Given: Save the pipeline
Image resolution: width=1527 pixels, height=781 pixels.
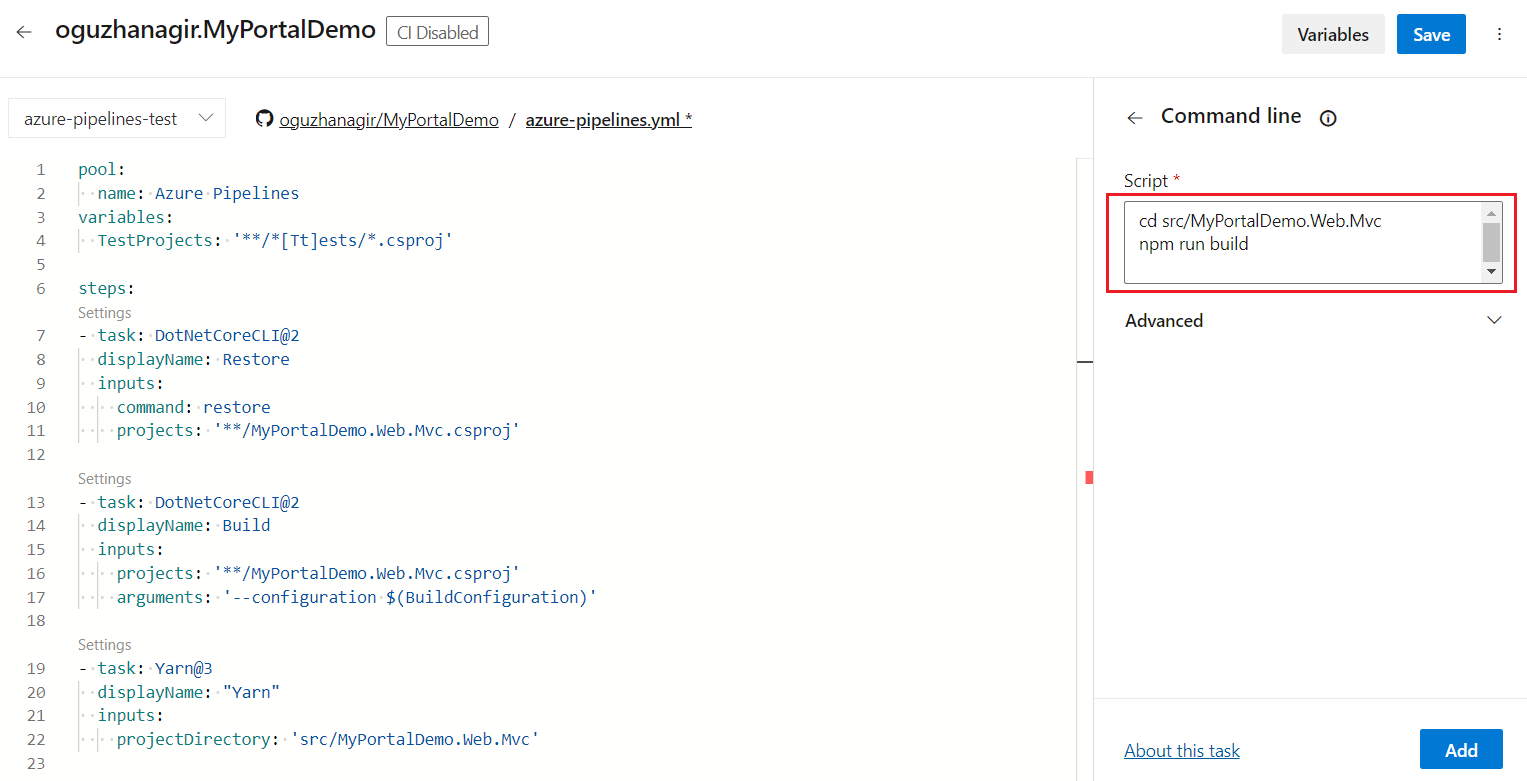Looking at the screenshot, I should pyautogui.click(x=1431, y=34).
